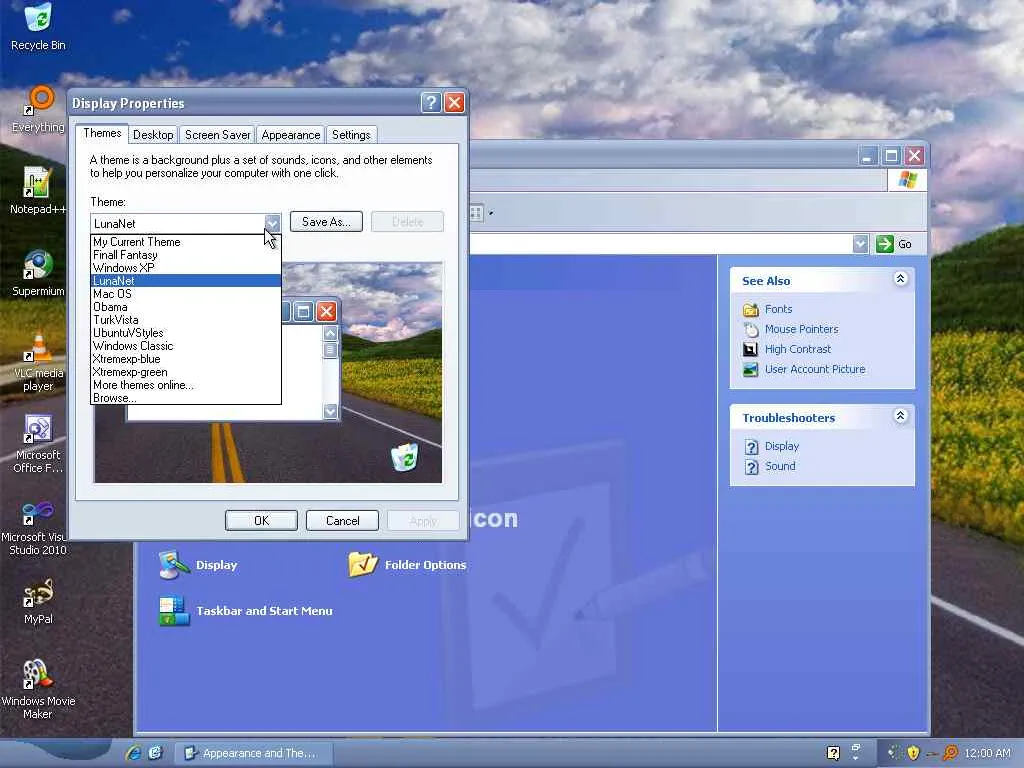Click the Fonts folder icon in See Also
The width and height of the screenshot is (1024, 768).
tap(750, 309)
